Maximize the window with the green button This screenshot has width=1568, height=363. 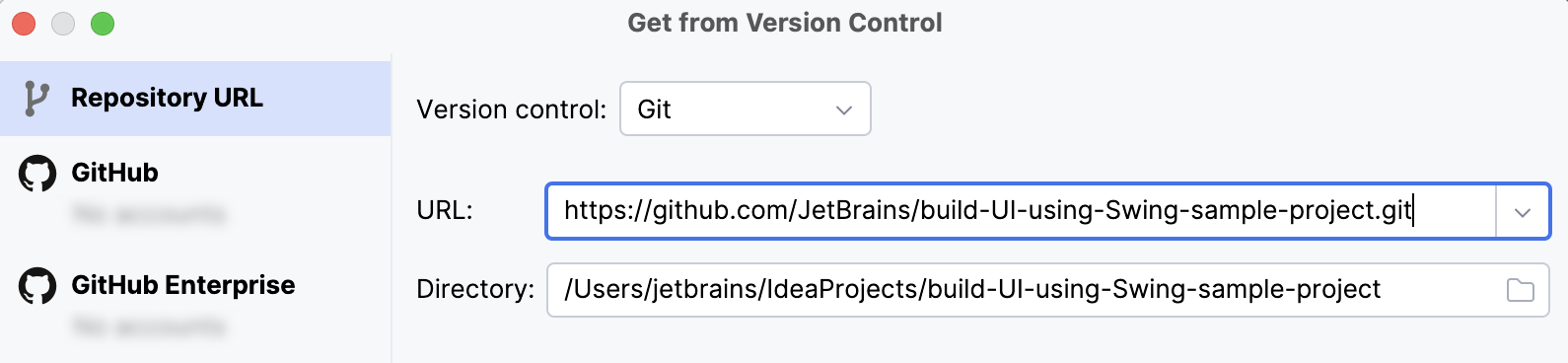pyautogui.click(x=103, y=24)
